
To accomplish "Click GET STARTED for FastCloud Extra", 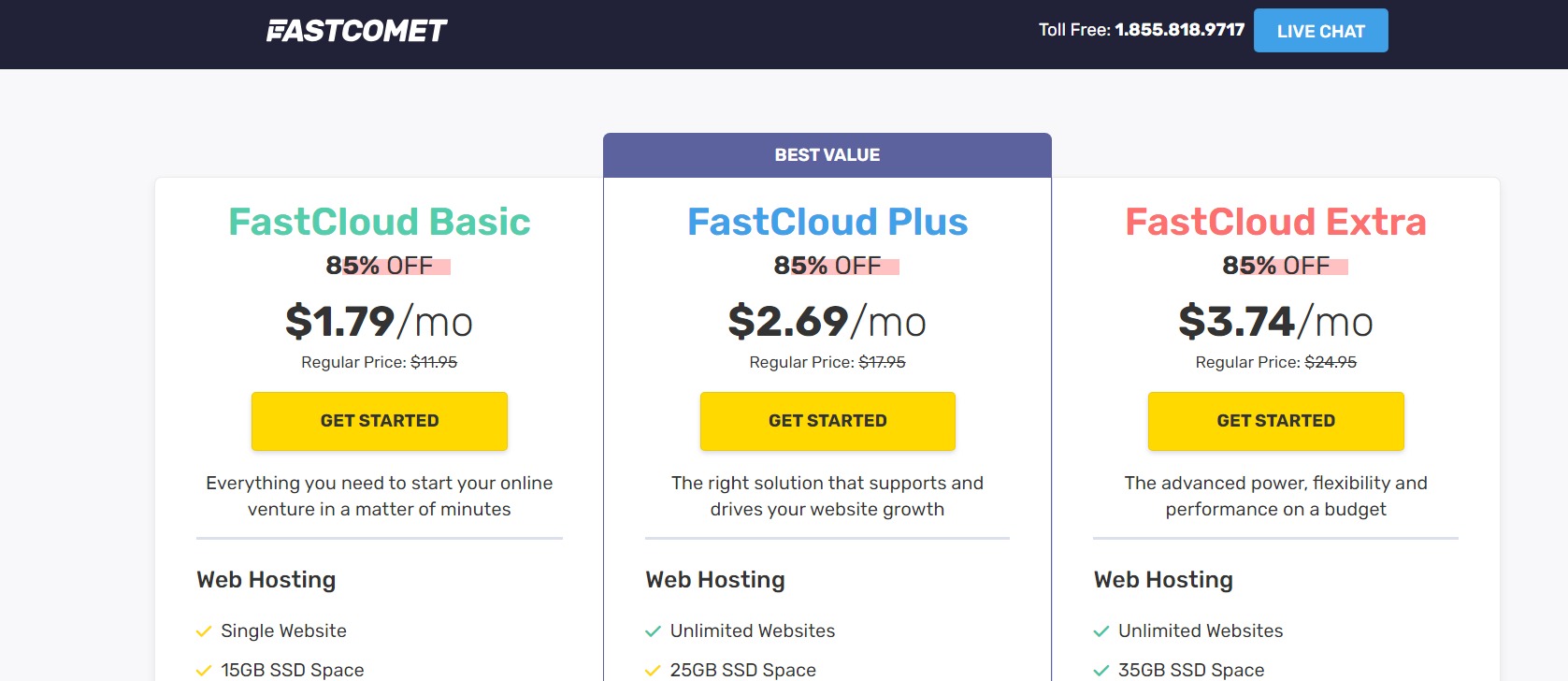I will coord(1274,420).
